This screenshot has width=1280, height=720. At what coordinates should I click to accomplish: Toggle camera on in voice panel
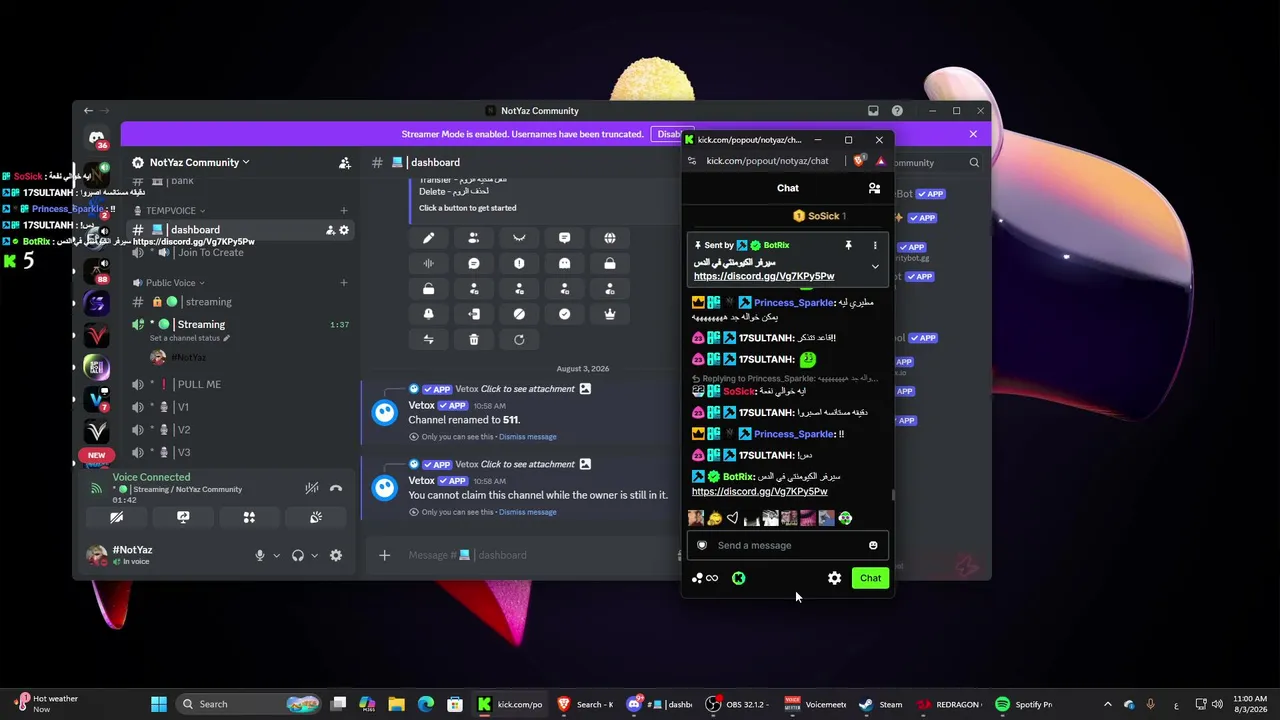(x=117, y=517)
